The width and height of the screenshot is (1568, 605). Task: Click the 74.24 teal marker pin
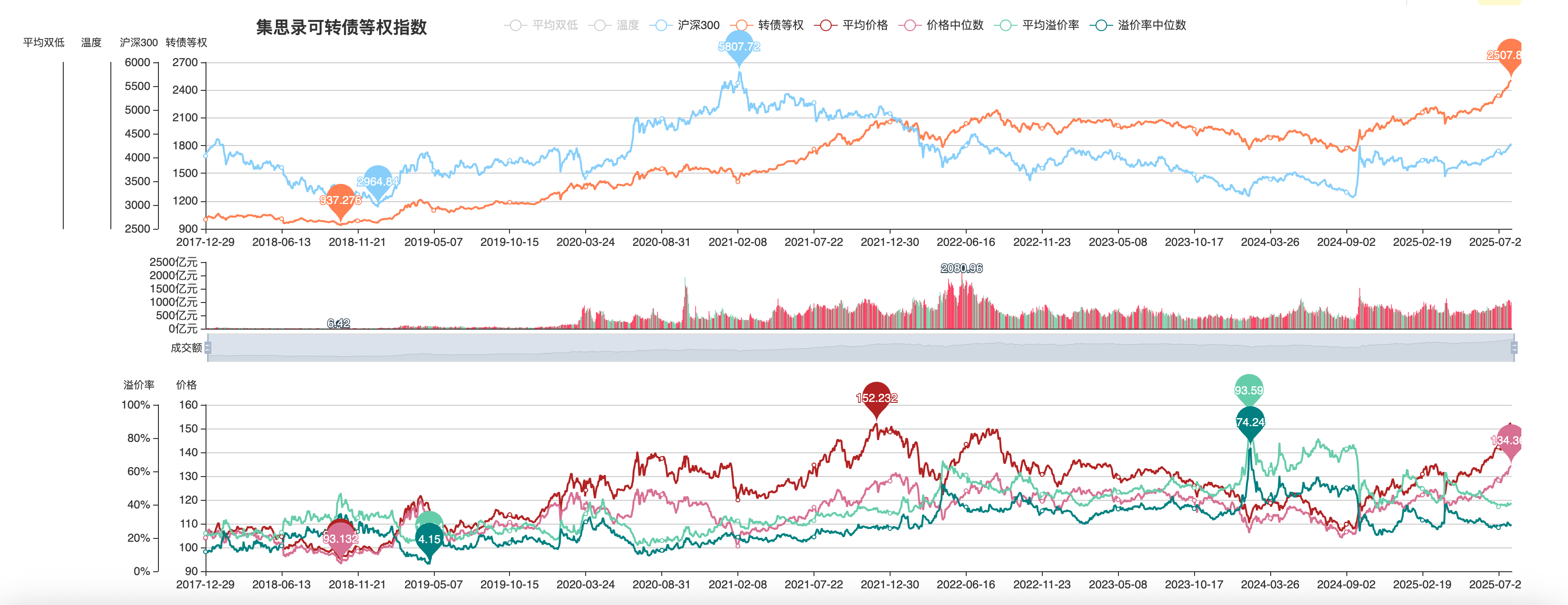click(1250, 422)
